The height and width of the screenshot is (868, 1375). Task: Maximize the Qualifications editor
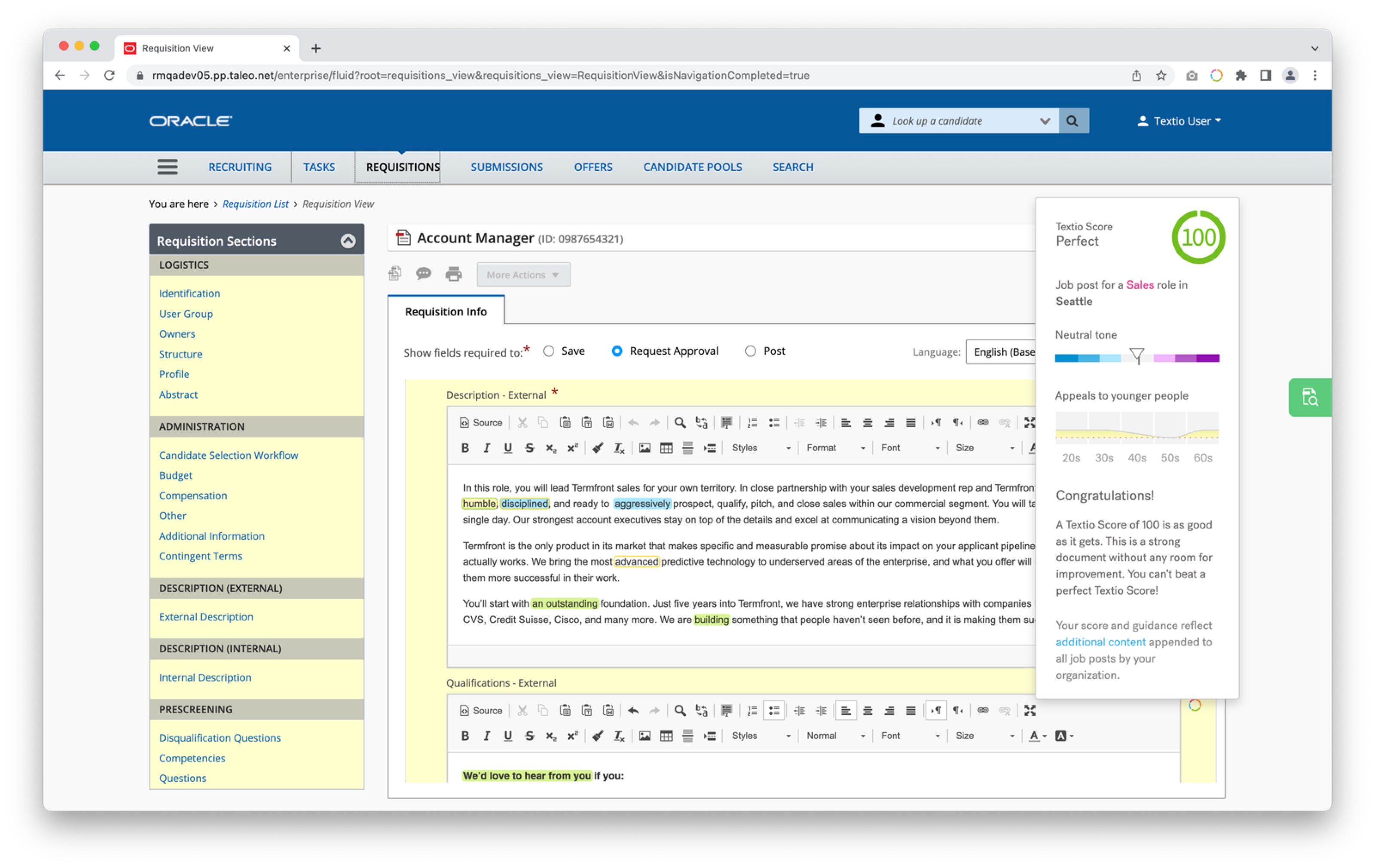pos(1030,710)
